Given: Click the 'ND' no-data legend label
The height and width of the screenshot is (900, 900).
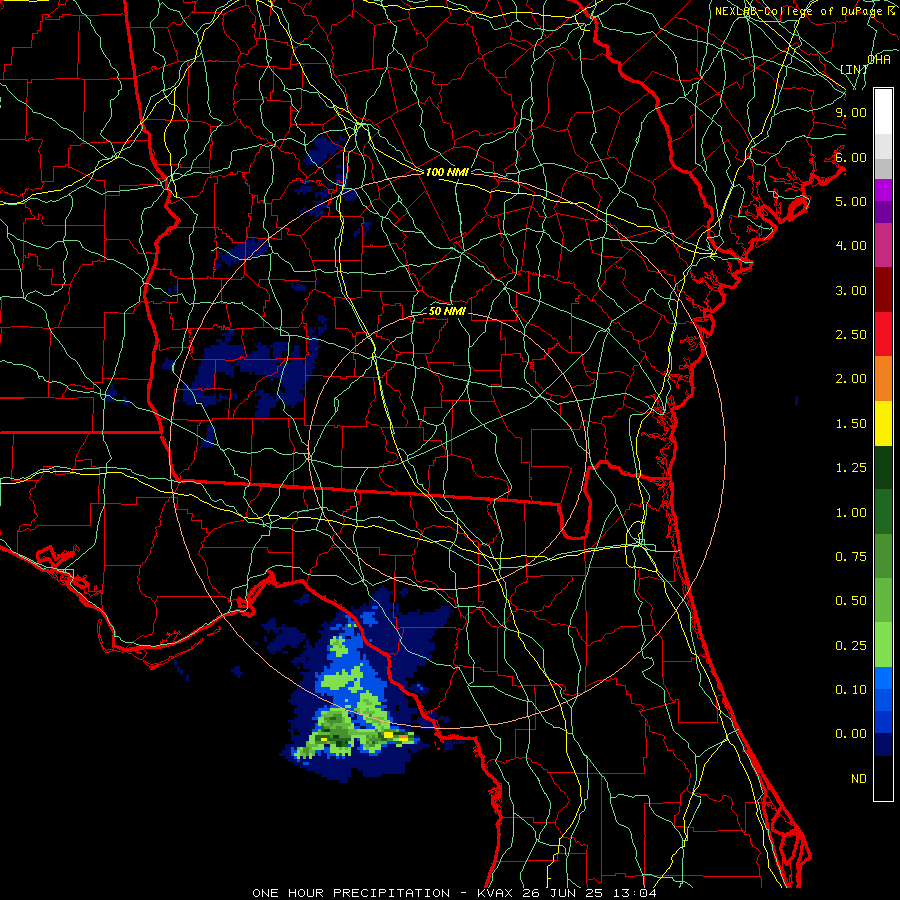Looking at the screenshot, I should tap(859, 779).
